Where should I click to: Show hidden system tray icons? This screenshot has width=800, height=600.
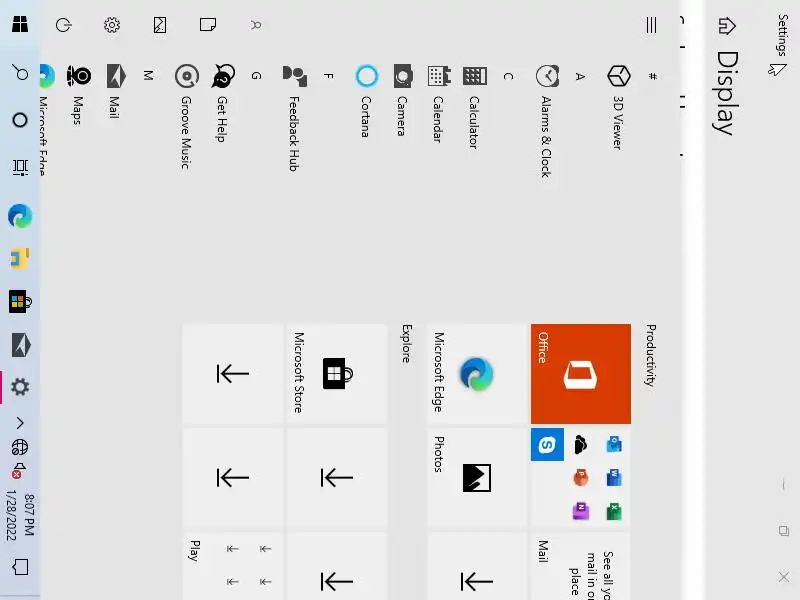click(x=20, y=423)
